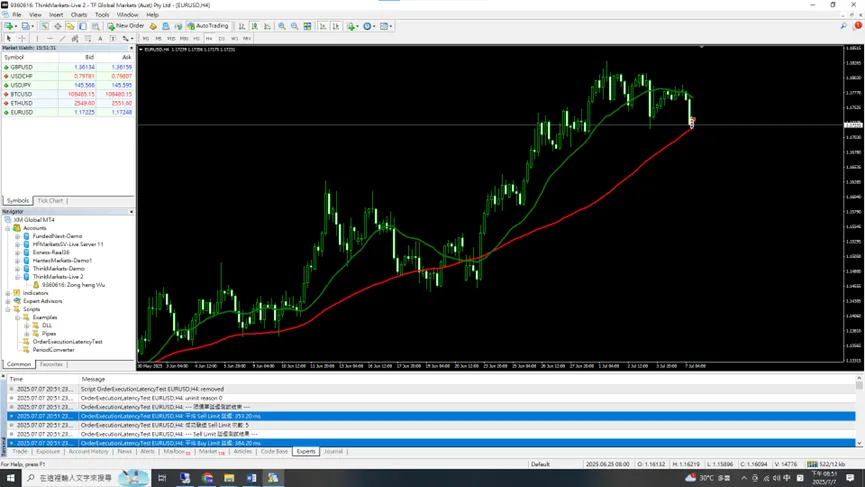Open the Indicators list dropdown
The image size is (865, 487).
(353, 26)
